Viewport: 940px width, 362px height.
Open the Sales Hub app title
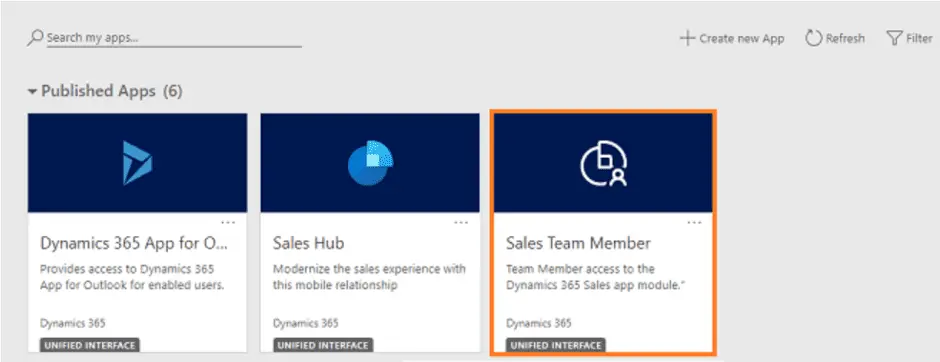coord(309,243)
